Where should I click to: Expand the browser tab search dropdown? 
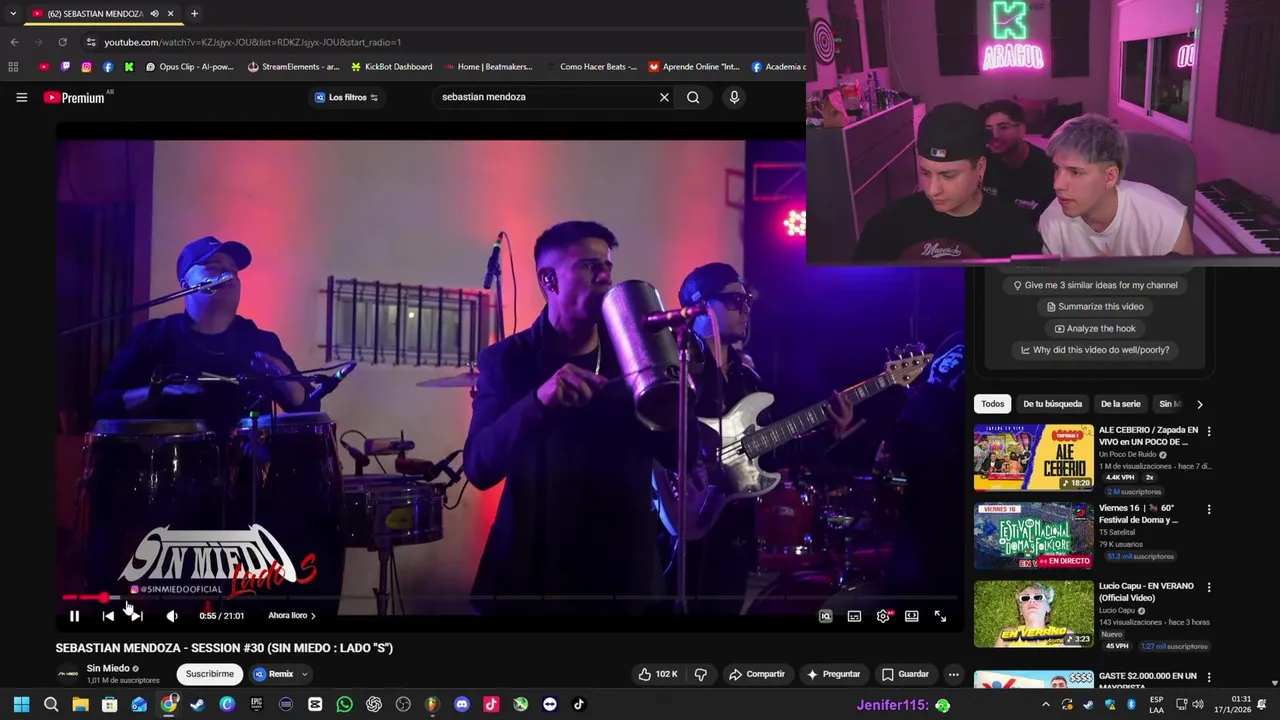pyautogui.click(x=12, y=14)
